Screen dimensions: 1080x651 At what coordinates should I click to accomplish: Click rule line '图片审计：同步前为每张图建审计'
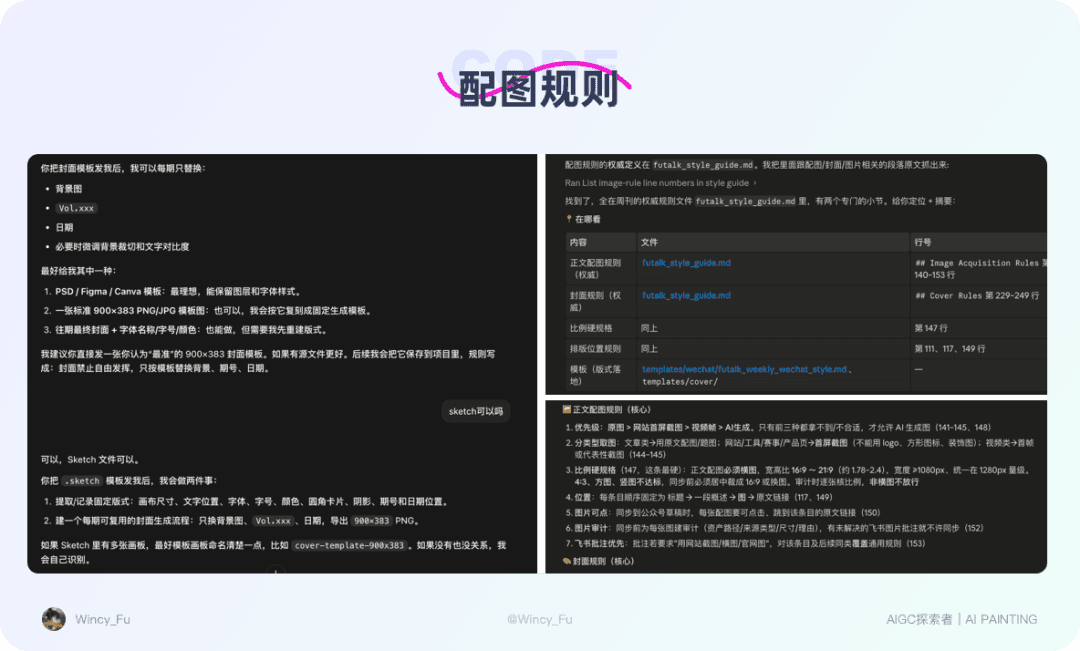click(x=774, y=528)
